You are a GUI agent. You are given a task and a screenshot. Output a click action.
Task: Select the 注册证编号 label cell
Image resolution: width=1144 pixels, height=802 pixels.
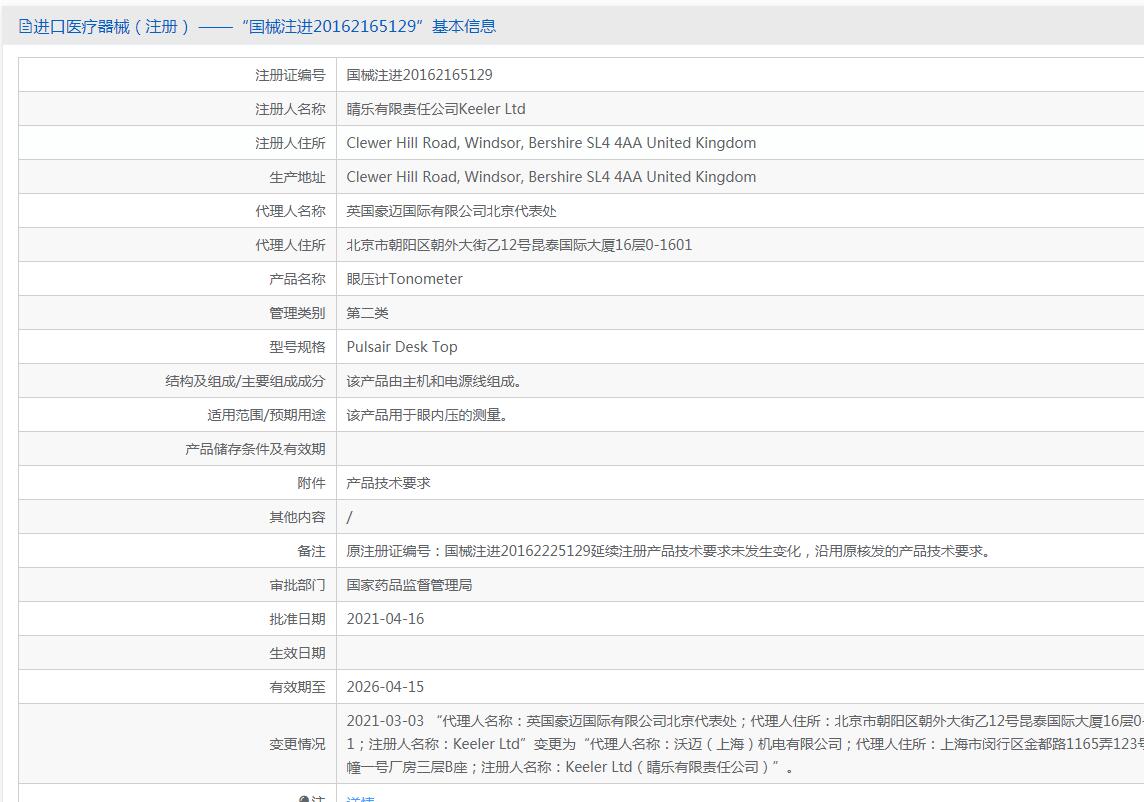pos(290,75)
